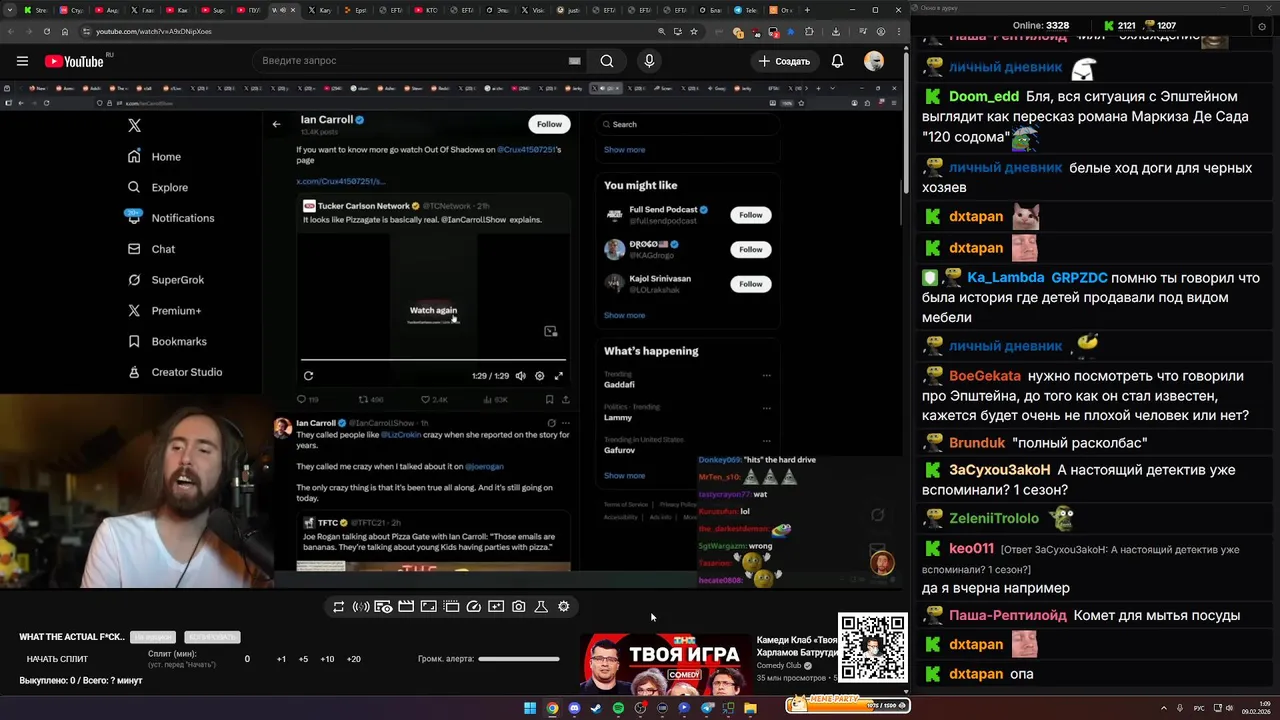
Task: Click the flask icon in player toolbar
Action: [x=541, y=606]
